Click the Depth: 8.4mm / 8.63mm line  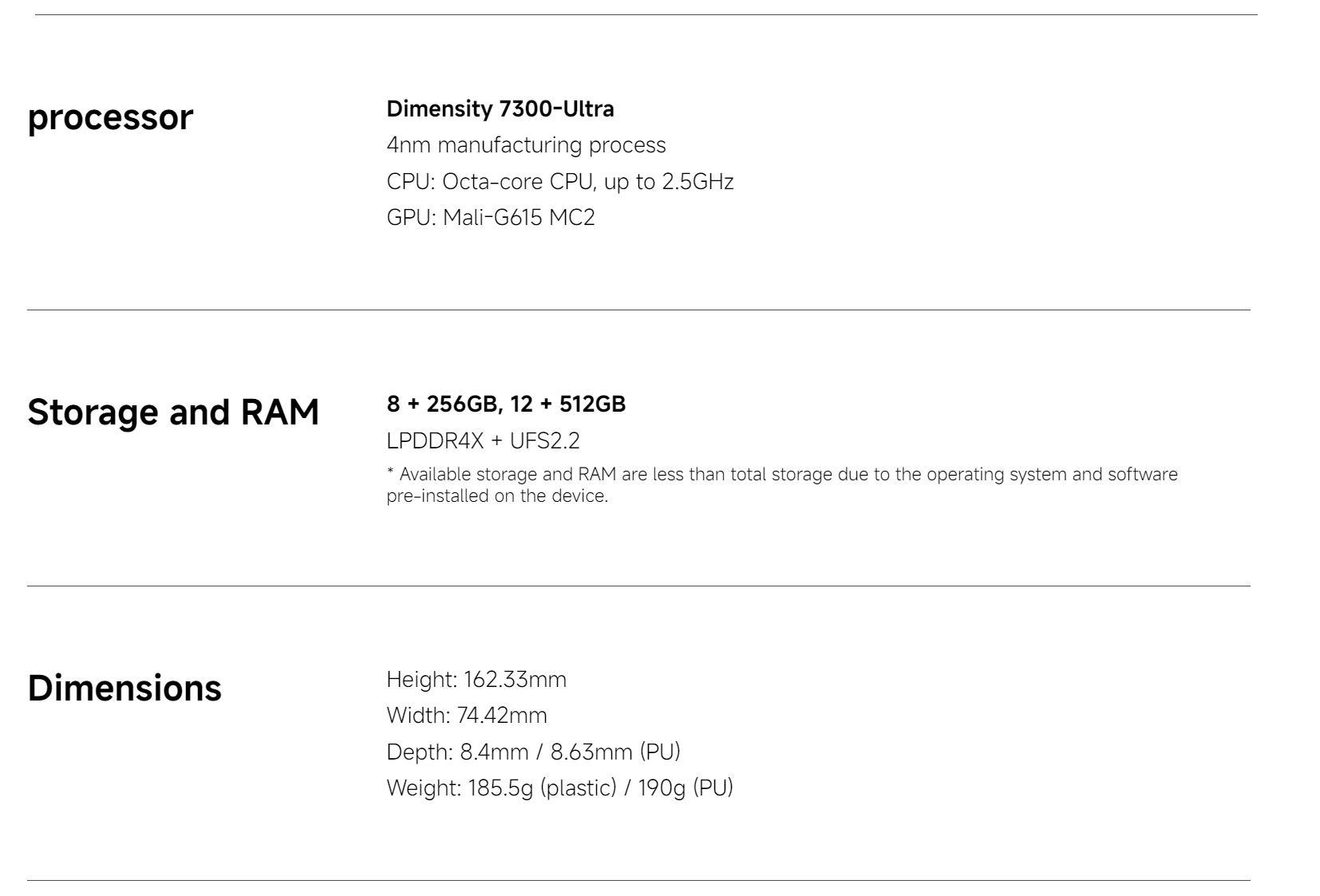533,752
